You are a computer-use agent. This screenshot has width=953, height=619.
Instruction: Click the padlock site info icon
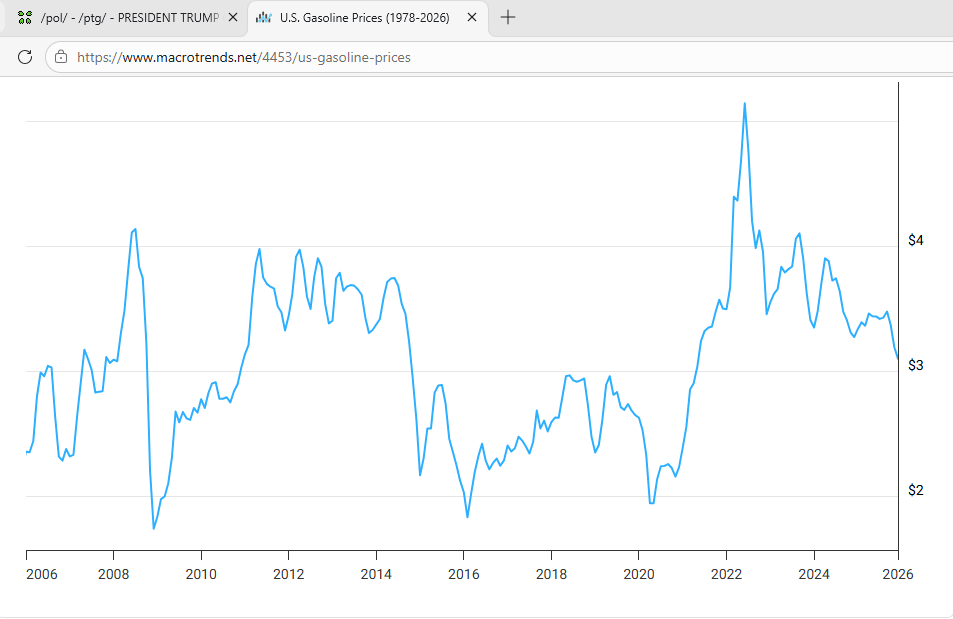pos(61,57)
